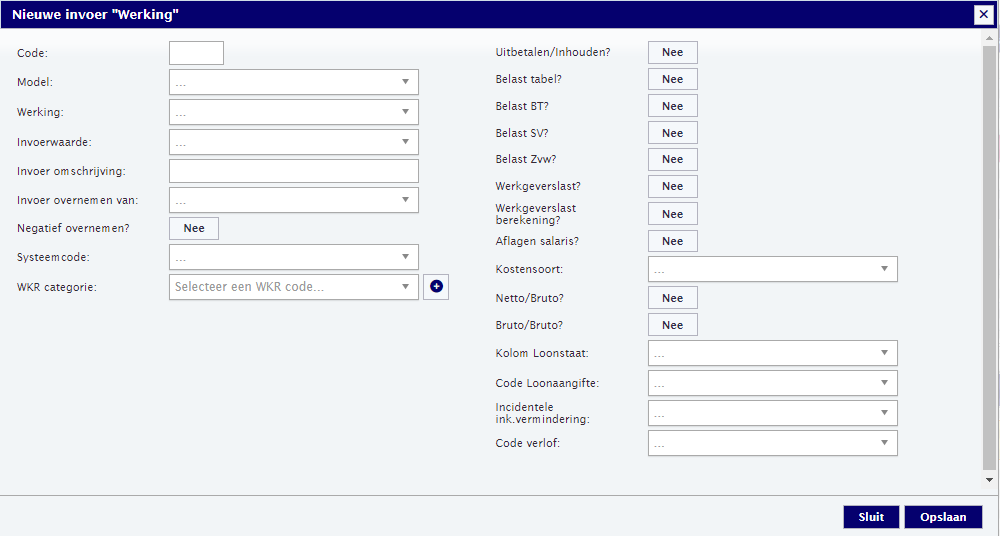This screenshot has height=536, width=1000.
Task: Focus the Code input field
Action: coord(196,53)
